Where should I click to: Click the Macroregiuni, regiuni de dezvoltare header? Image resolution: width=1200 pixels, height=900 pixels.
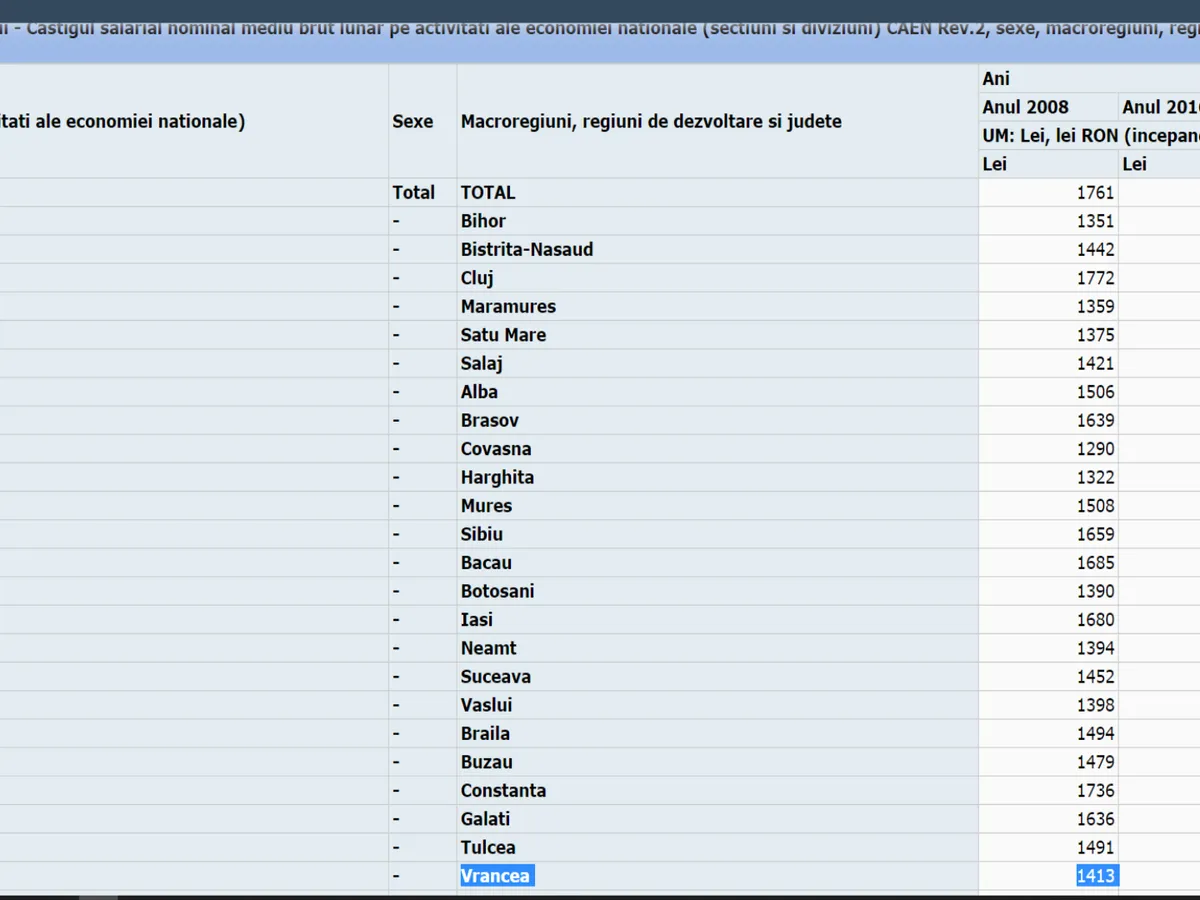click(651, 121)
